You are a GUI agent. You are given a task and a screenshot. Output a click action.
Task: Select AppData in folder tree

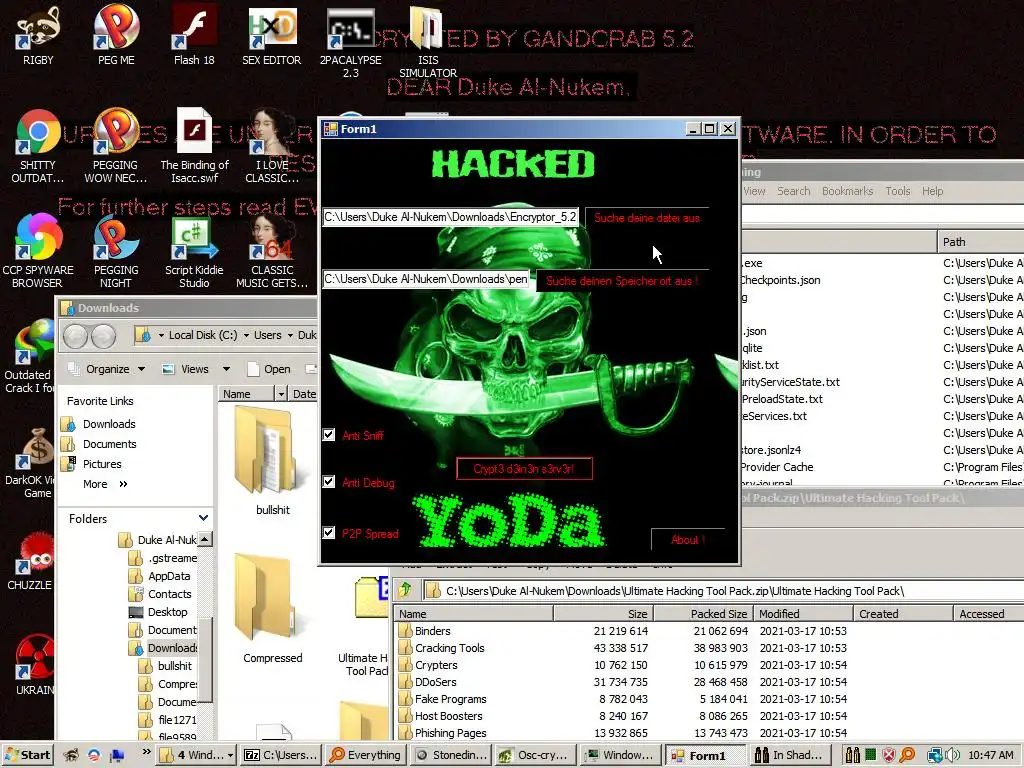click(161, 576)
